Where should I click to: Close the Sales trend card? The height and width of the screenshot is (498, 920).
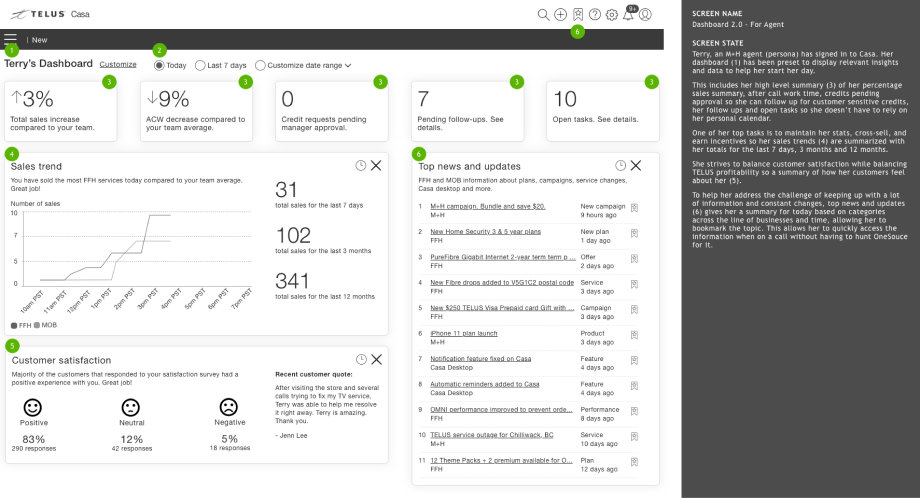[376, 166]
